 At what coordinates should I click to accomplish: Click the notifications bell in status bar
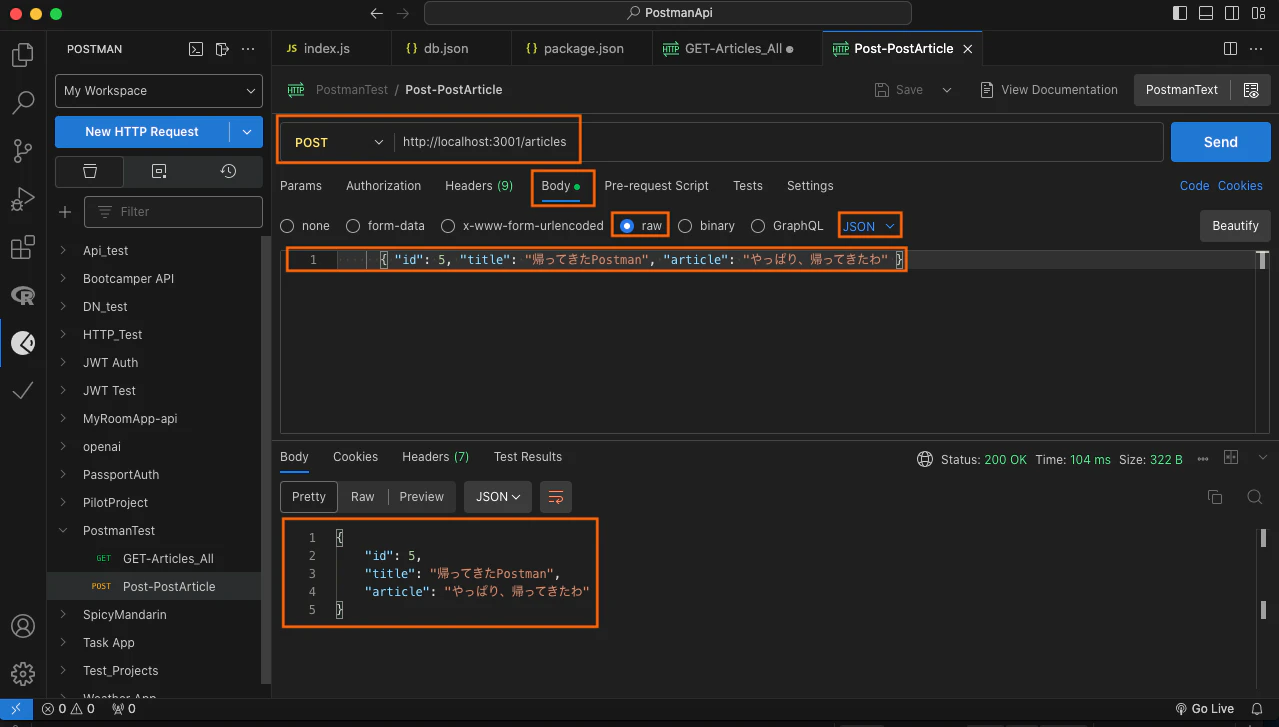[x=1257, y=709]
